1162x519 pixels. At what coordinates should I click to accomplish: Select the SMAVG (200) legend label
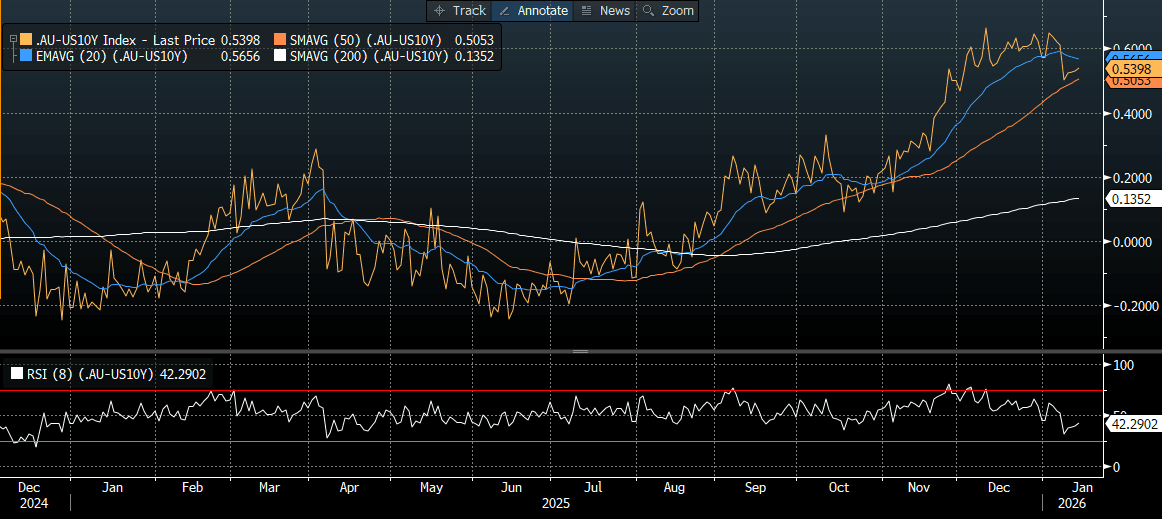coord(368,58)
